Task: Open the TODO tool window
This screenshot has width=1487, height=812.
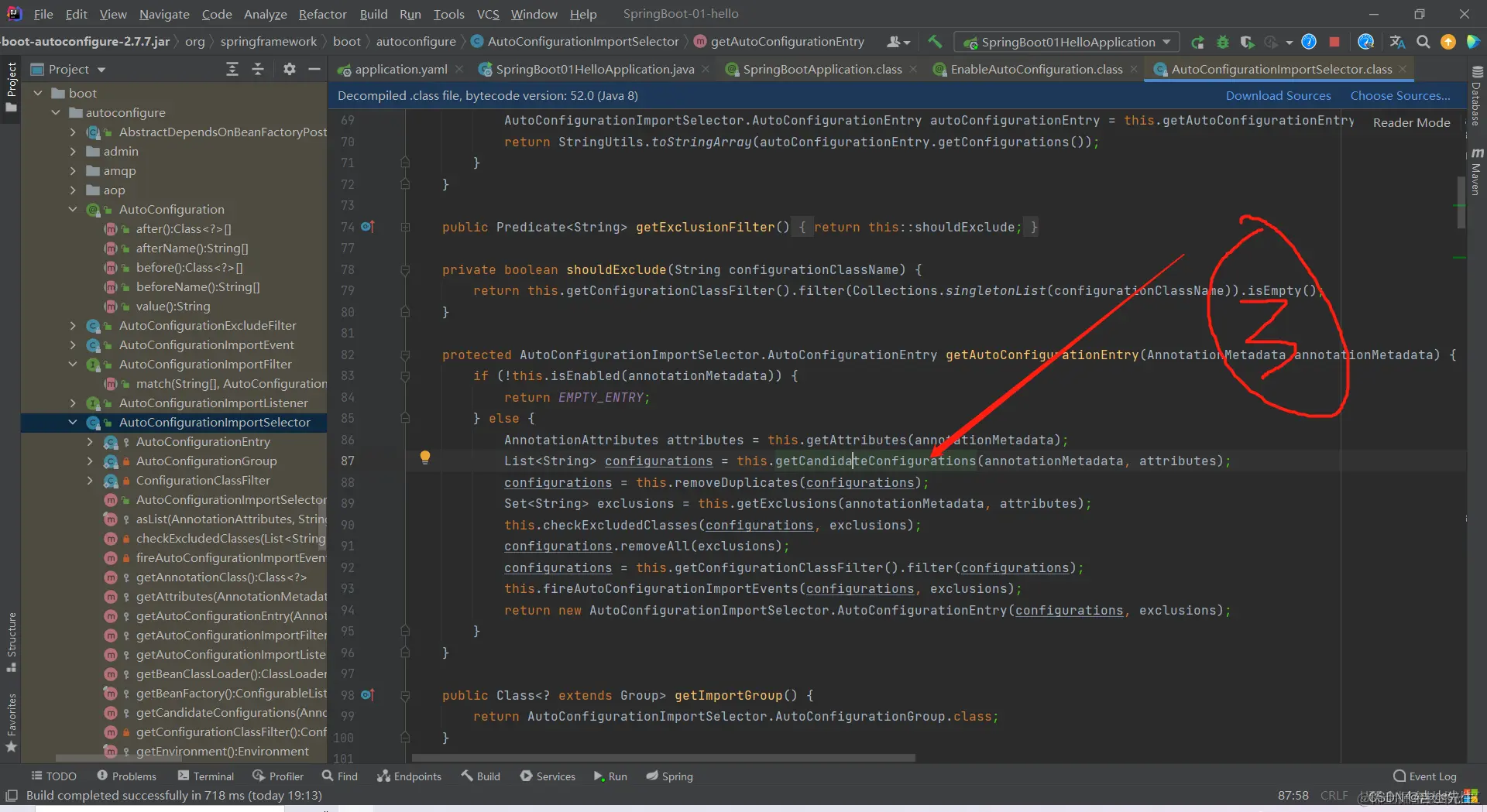Action: (53, 776)
